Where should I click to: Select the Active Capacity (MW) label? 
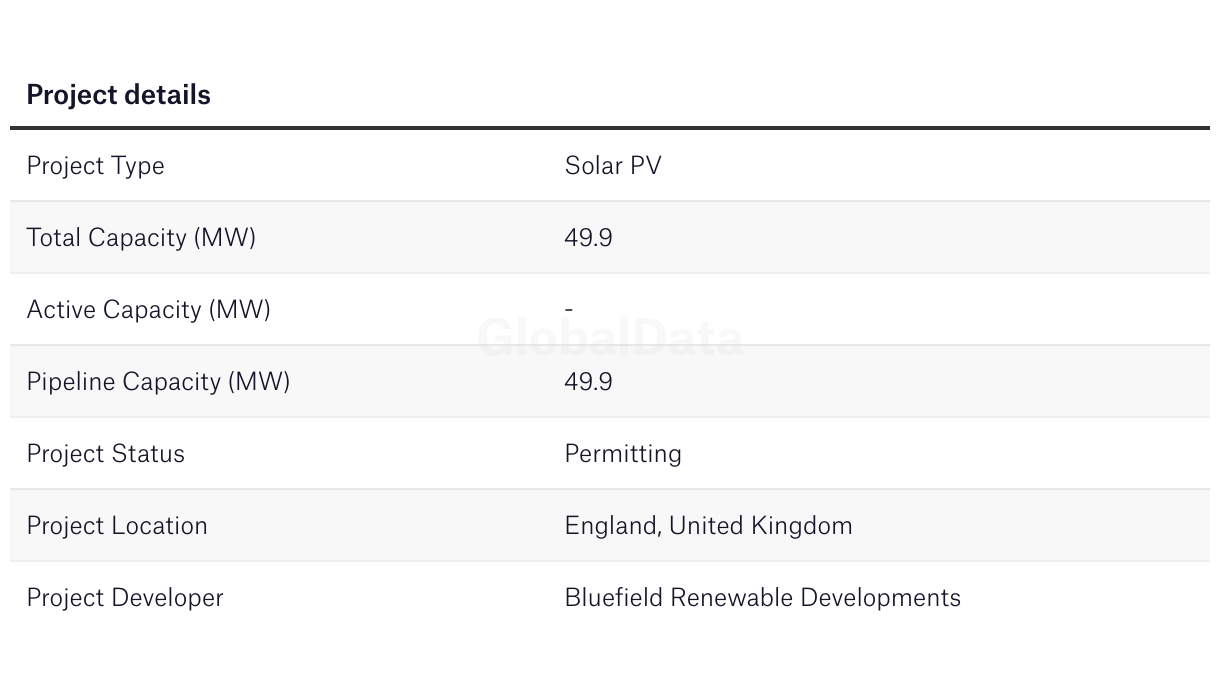pos(148,310)
